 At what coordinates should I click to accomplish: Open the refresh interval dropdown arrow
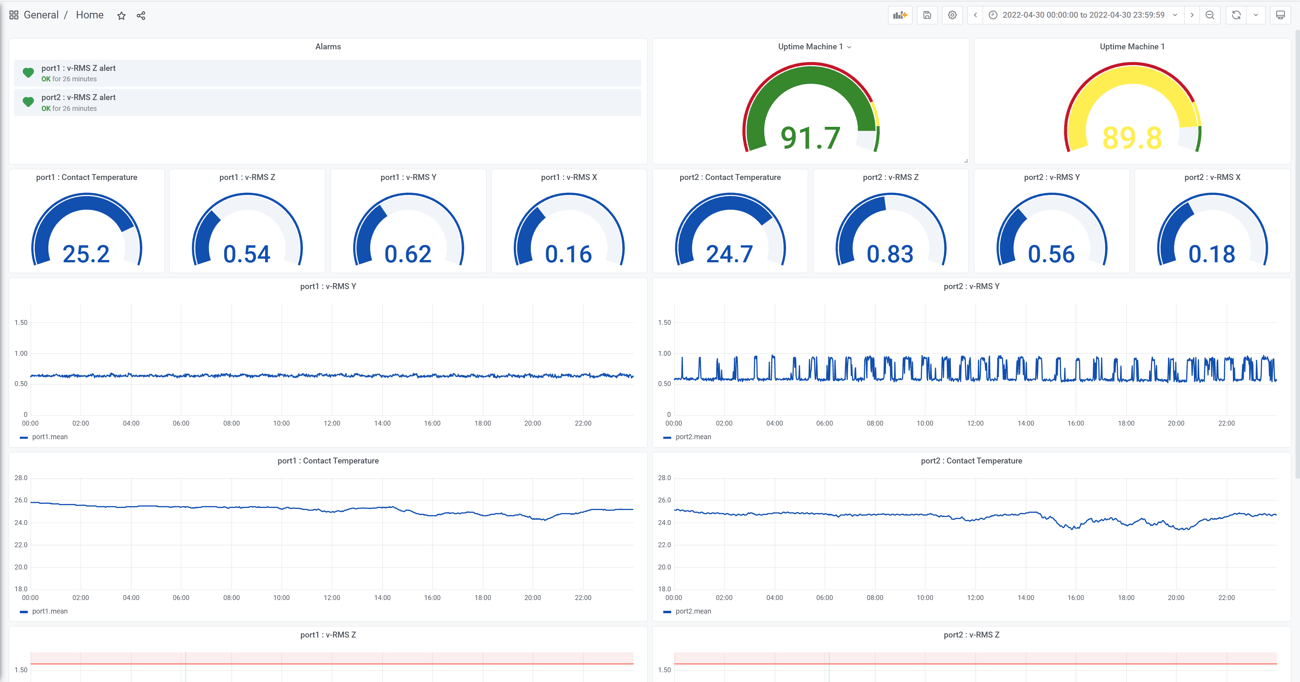pyautogui.click(x=1256, y=15)
